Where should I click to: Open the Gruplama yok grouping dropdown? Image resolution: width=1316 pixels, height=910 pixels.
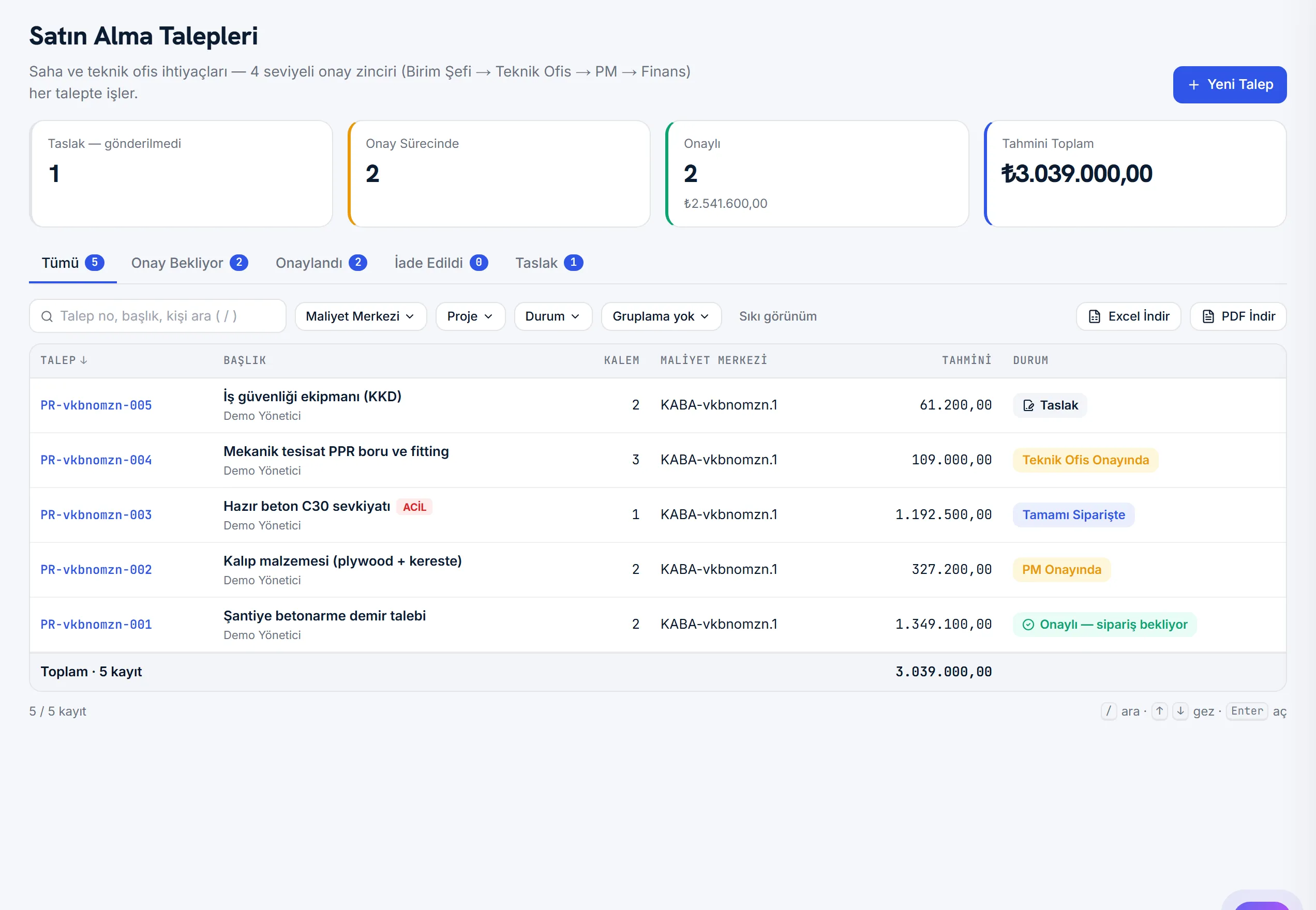pyautogui.click(x=661, y=316)
